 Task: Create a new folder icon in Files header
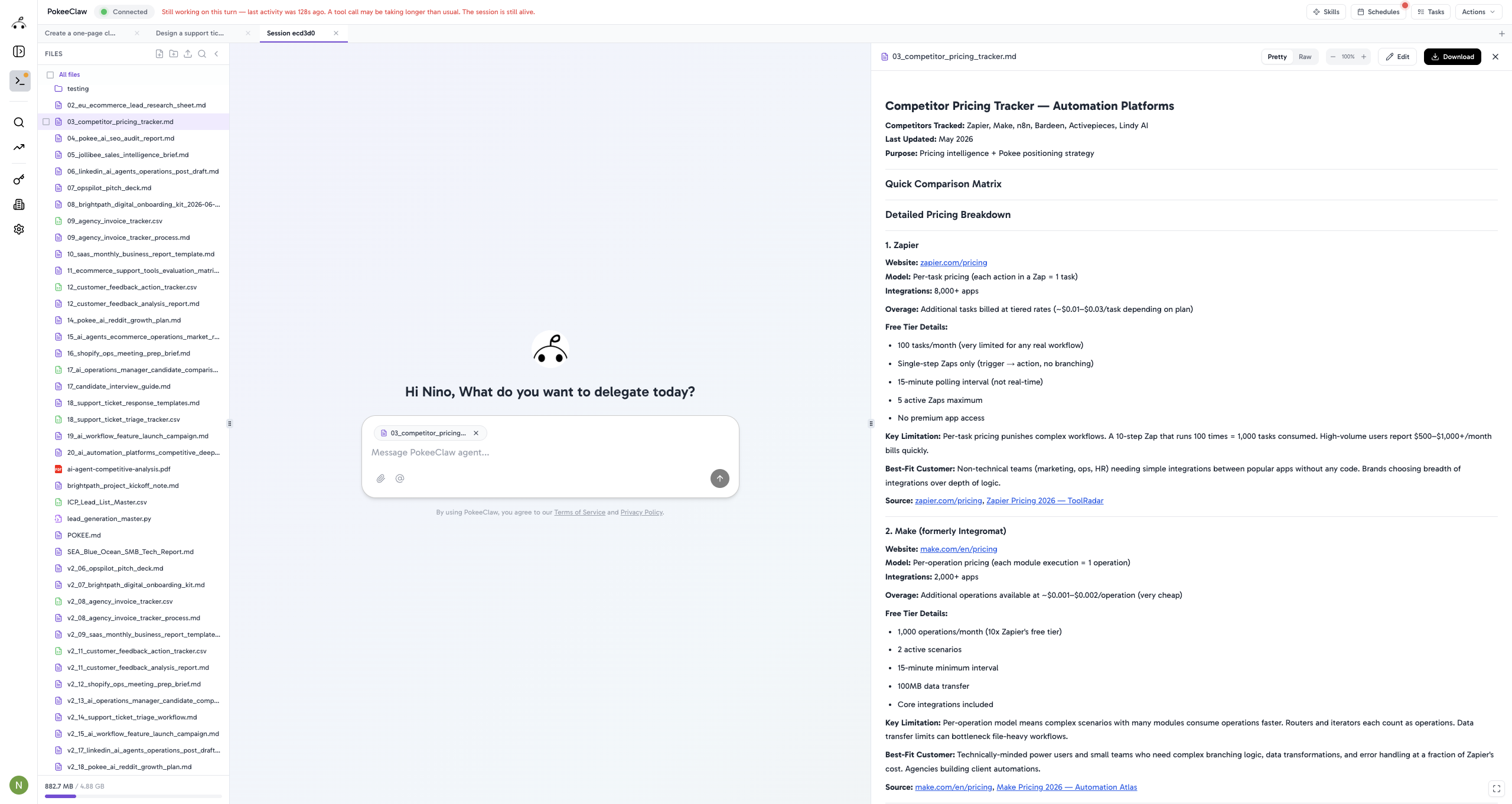174,54
